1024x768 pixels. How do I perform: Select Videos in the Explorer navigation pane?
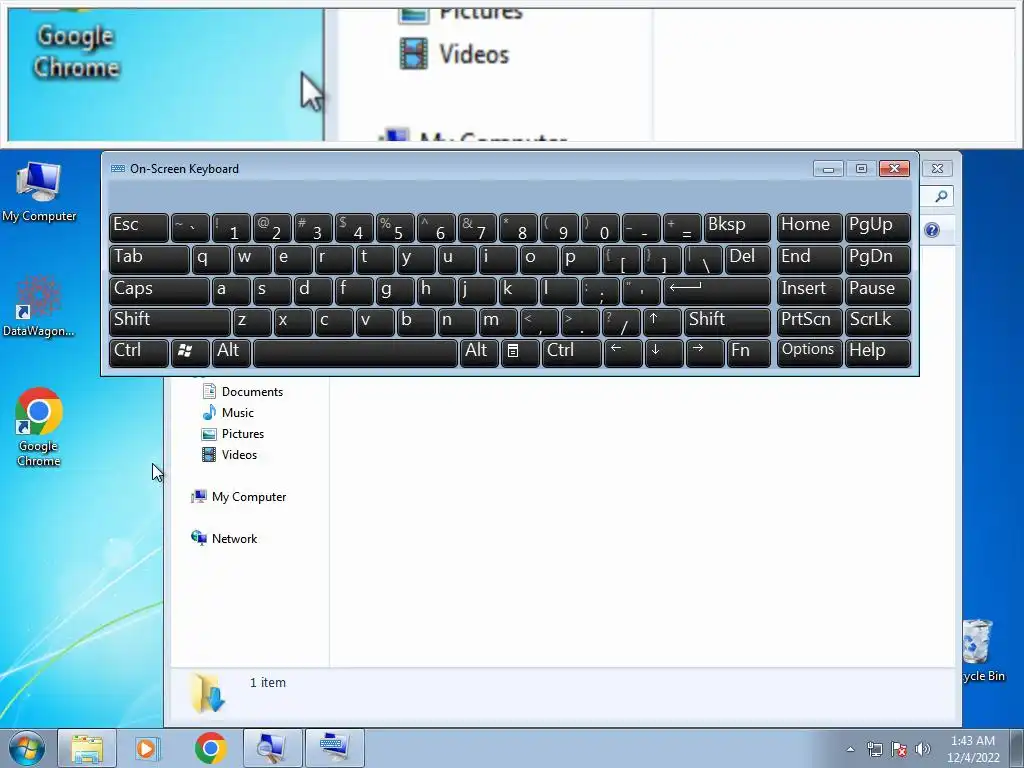click(229, 455)
